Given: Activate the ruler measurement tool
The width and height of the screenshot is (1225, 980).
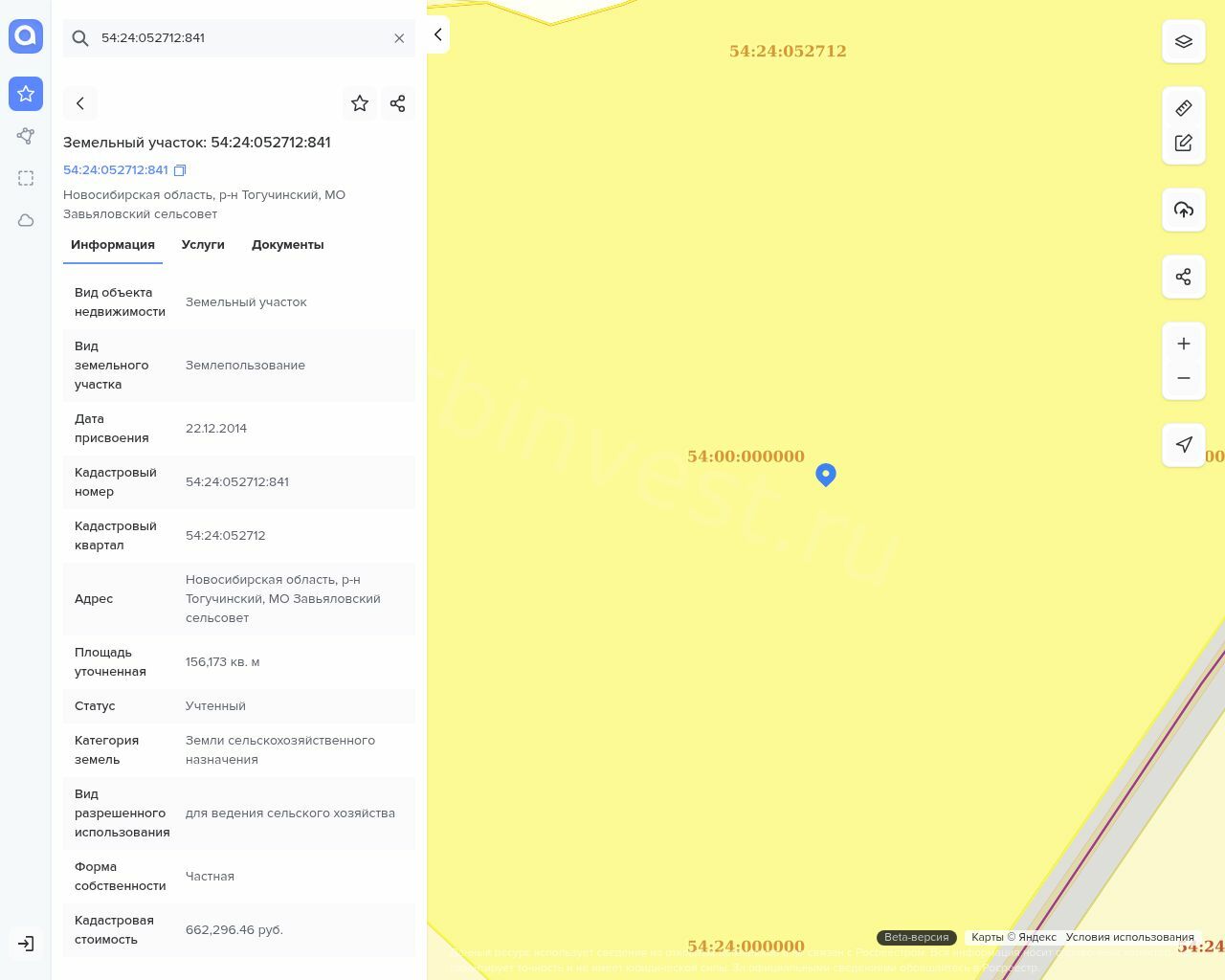Looking at the screenshot, I should (x=1184, y=108).
